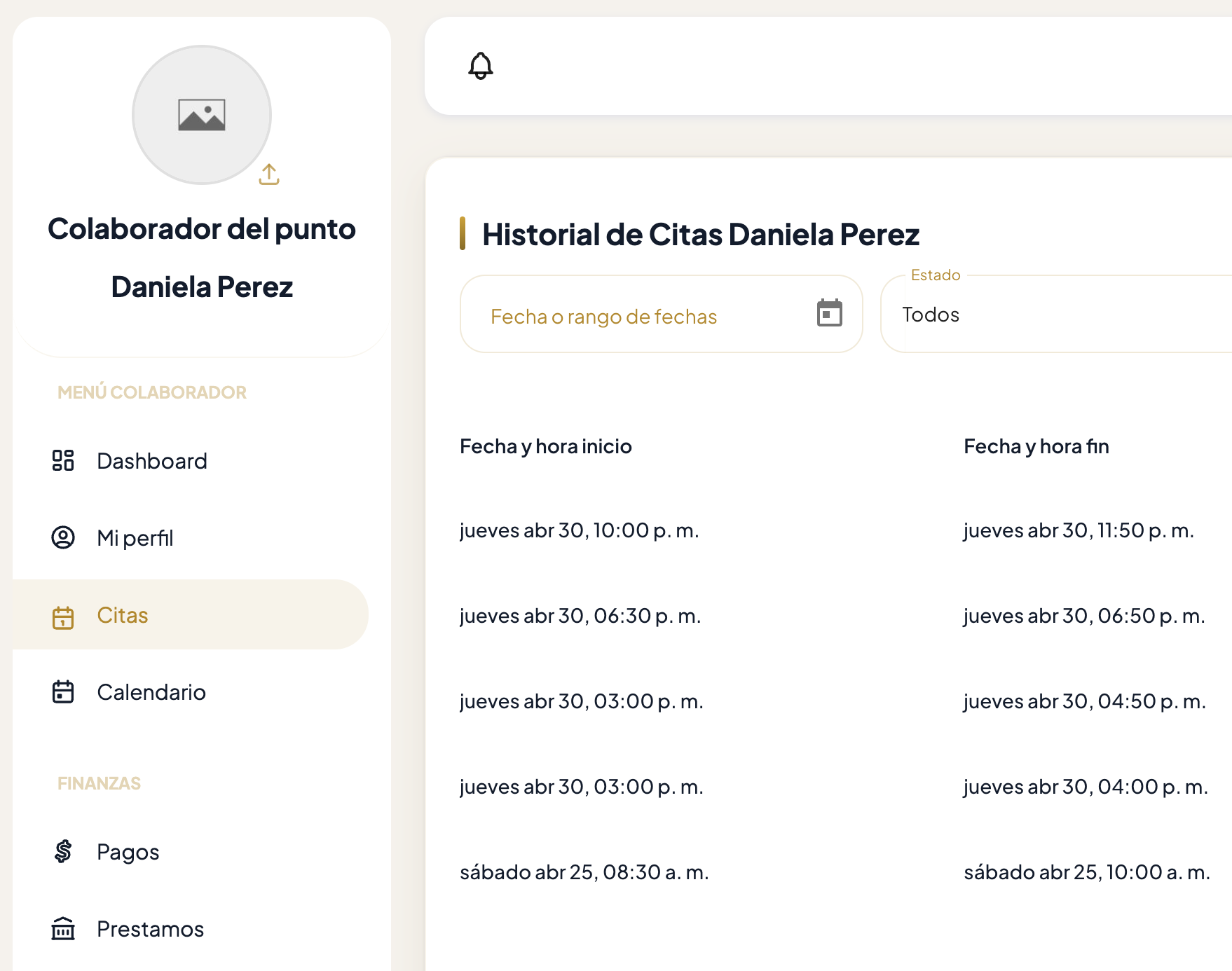Click the Prestamos bank icon
This screenshot has width=1232, height=971.
[x=64, y=929]
